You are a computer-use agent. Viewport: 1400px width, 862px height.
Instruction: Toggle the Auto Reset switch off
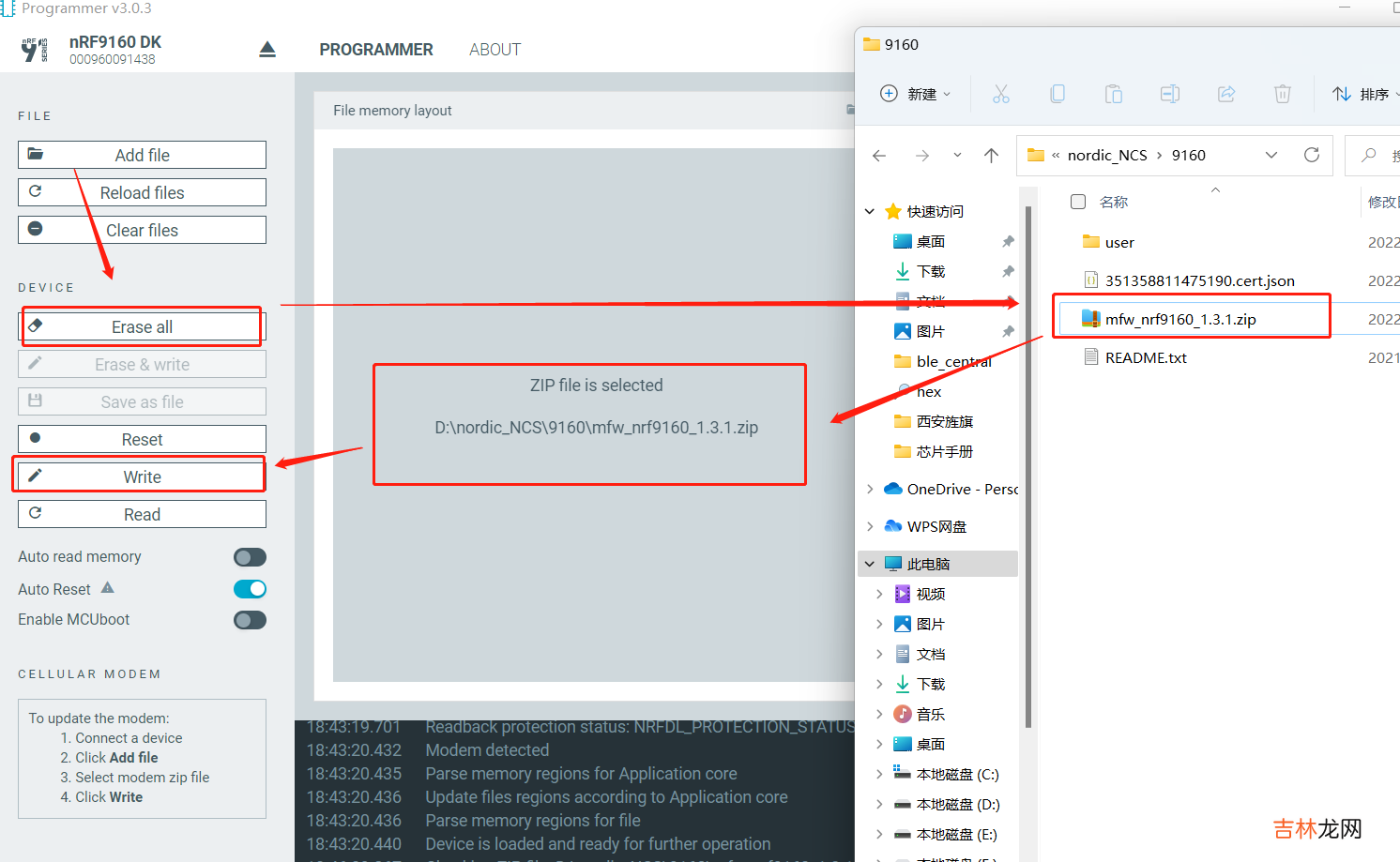[x=250, y=589]
